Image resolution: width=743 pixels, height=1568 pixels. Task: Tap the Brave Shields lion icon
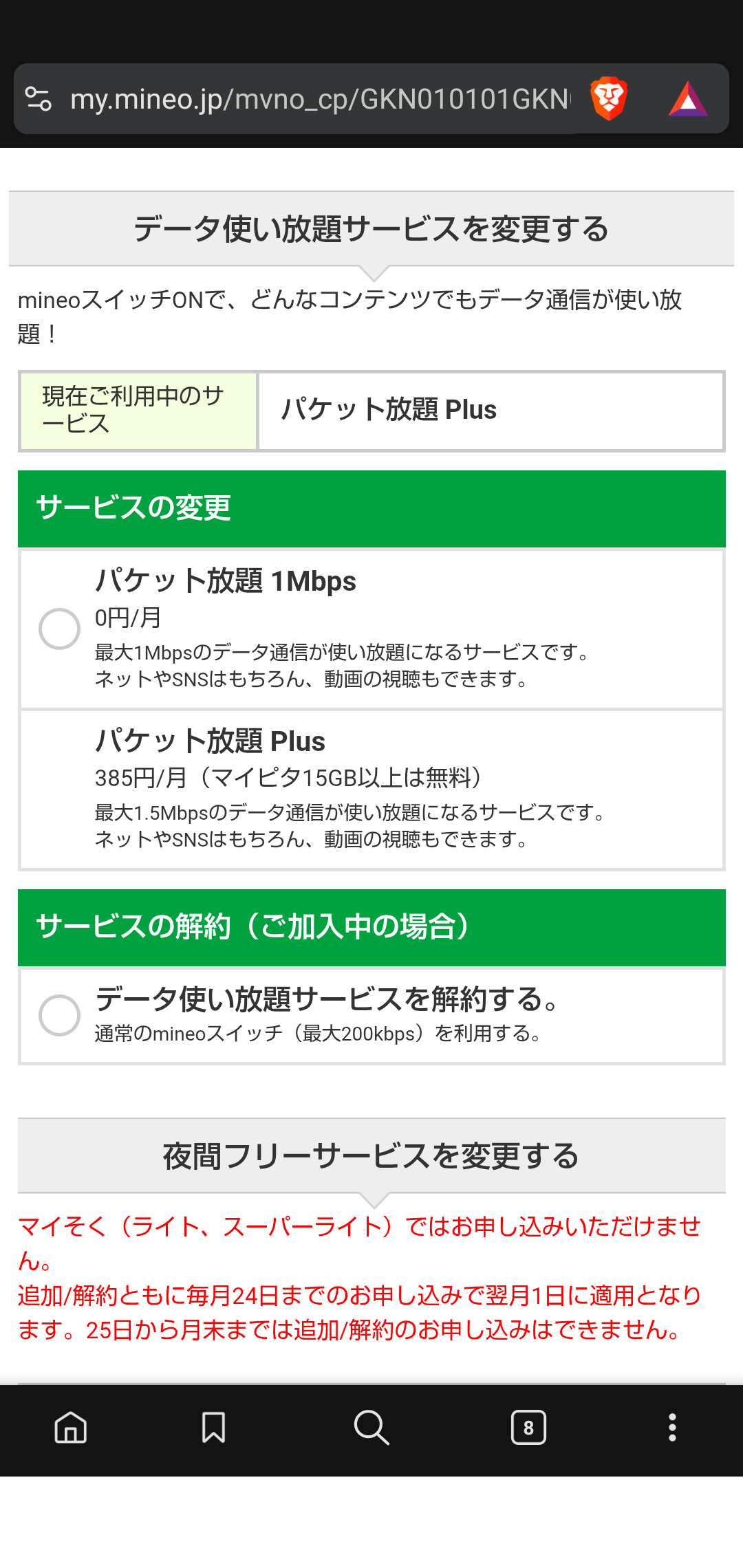tap(609, 99)
